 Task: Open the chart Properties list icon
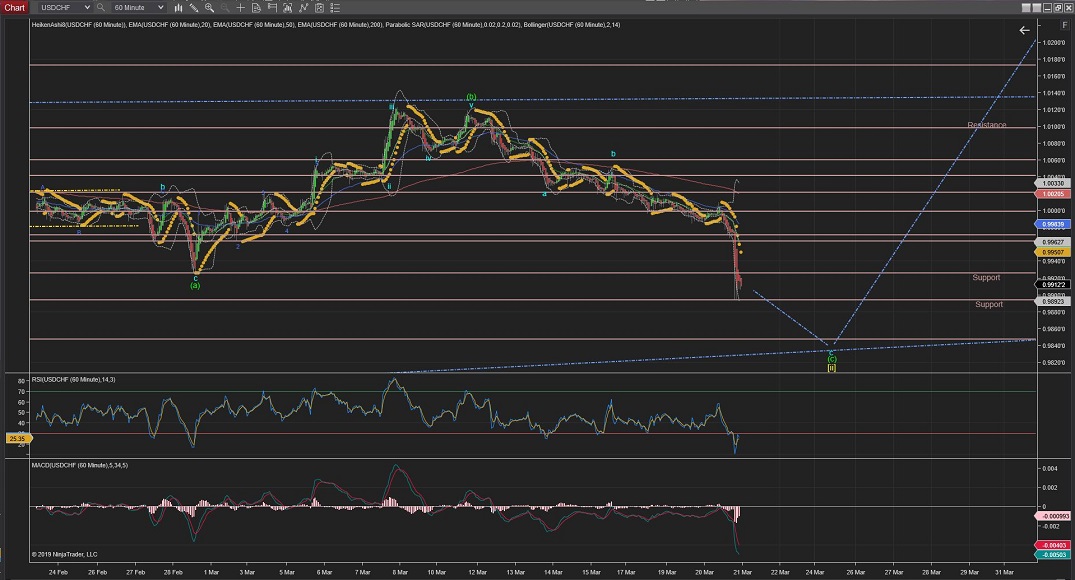point(335,7)
